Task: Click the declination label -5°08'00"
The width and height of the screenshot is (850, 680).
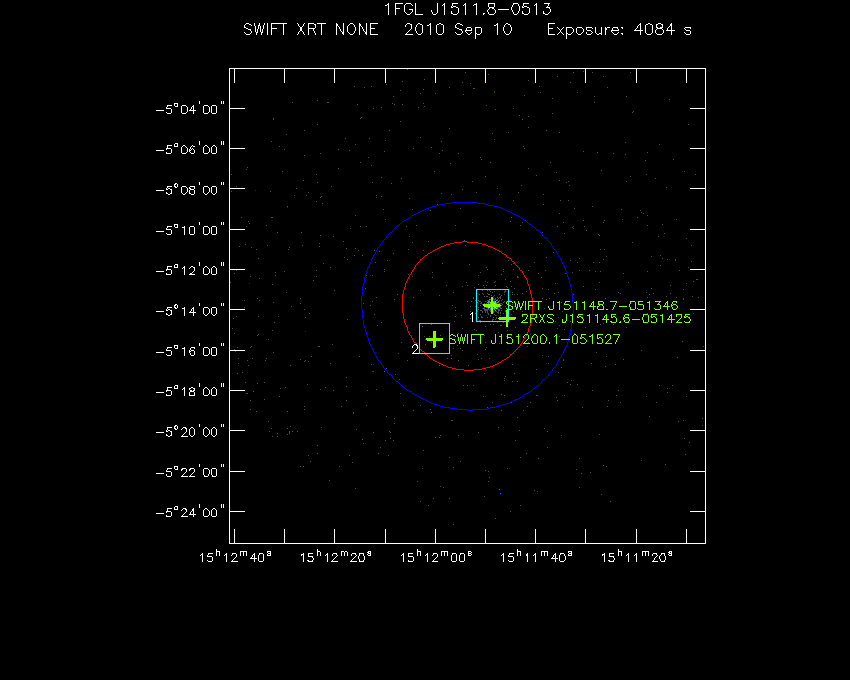Action: pos(190,190)
